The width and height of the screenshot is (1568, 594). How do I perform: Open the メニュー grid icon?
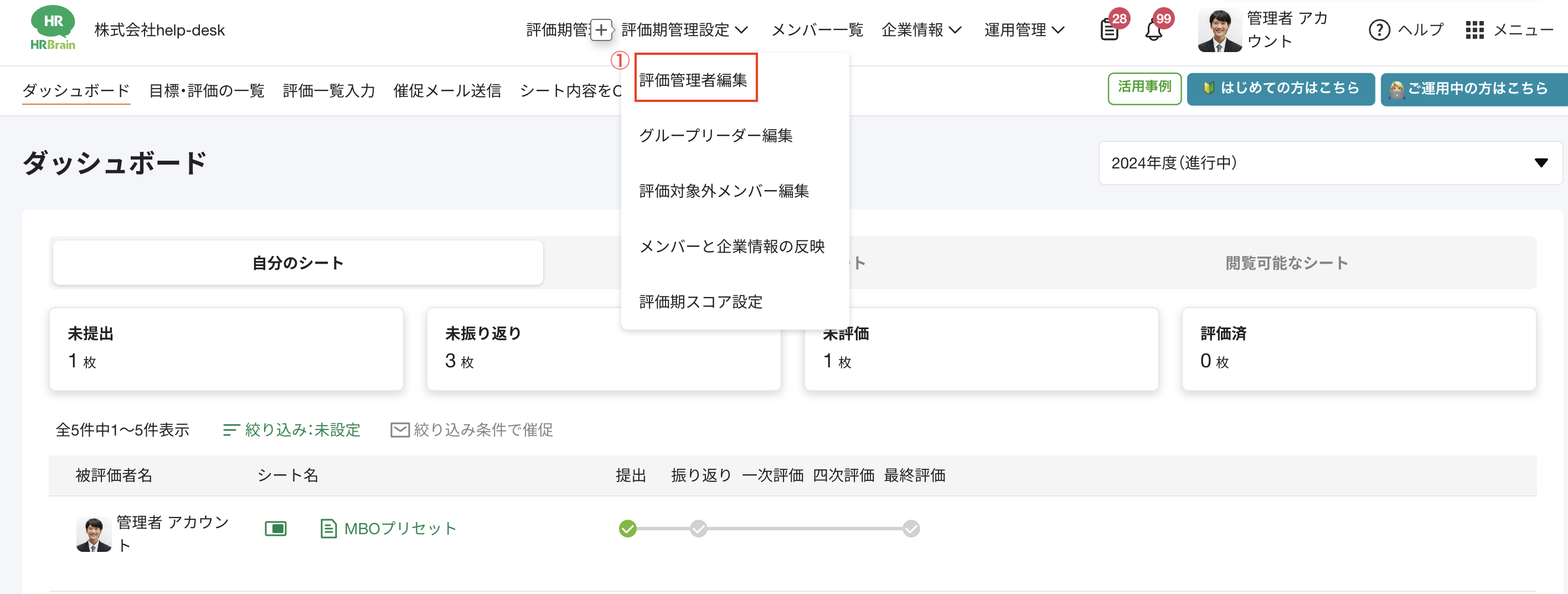click(1476, 30)
